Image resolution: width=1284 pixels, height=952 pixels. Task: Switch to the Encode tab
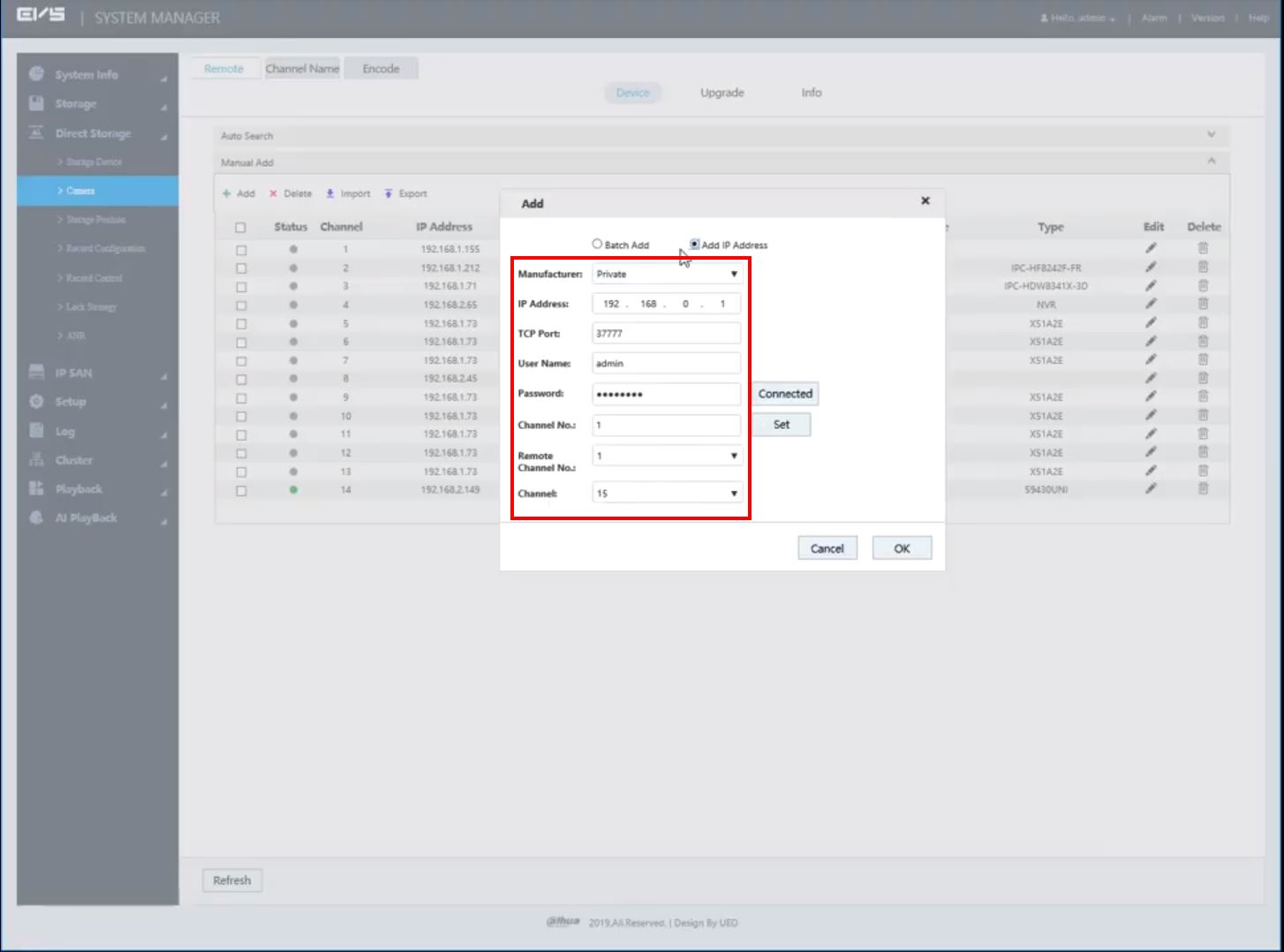(381, 69)
